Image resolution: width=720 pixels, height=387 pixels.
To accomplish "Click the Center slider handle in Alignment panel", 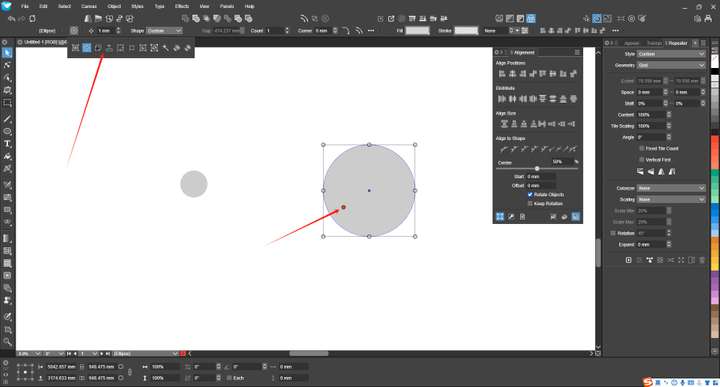I will [x=537, y=168].
